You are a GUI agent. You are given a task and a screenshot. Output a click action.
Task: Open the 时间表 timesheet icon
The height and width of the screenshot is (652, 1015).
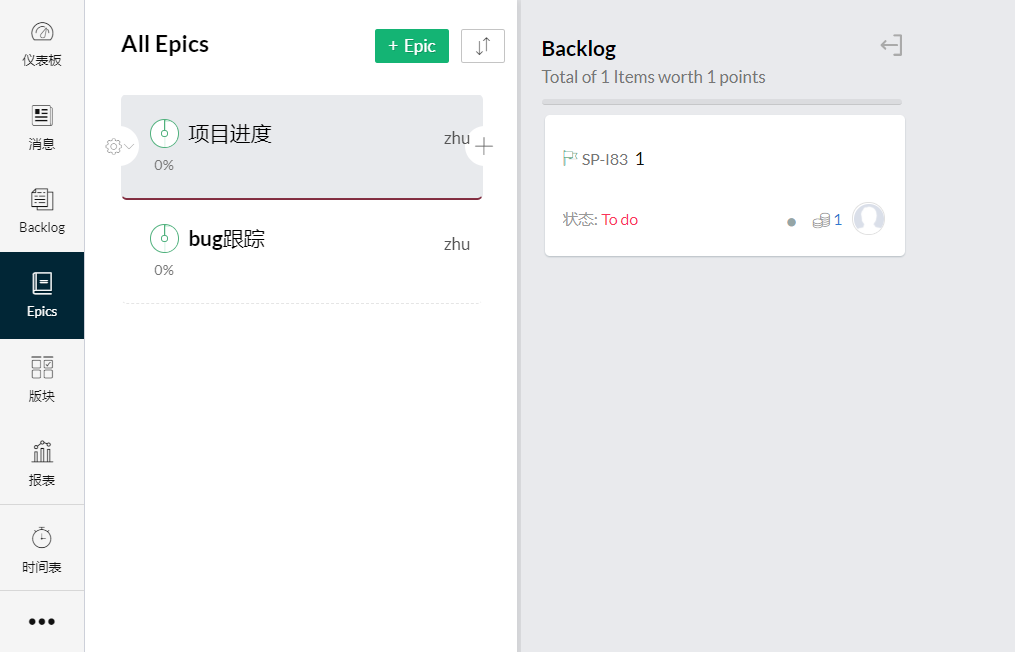pos(42,538)
